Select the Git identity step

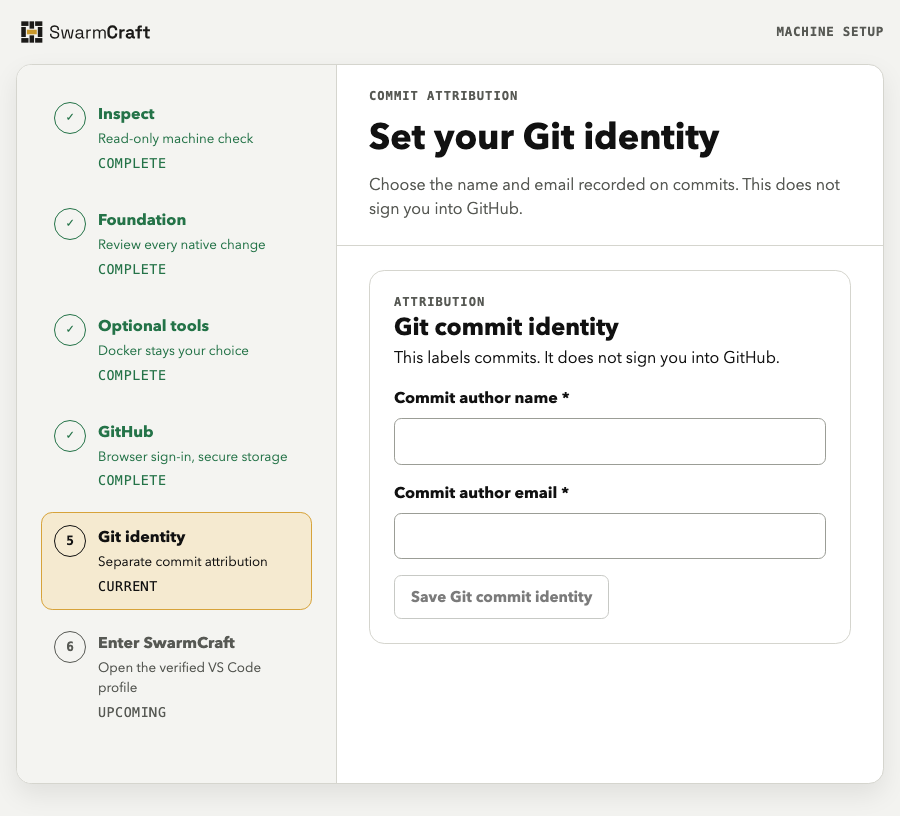(x=176, y=561)
